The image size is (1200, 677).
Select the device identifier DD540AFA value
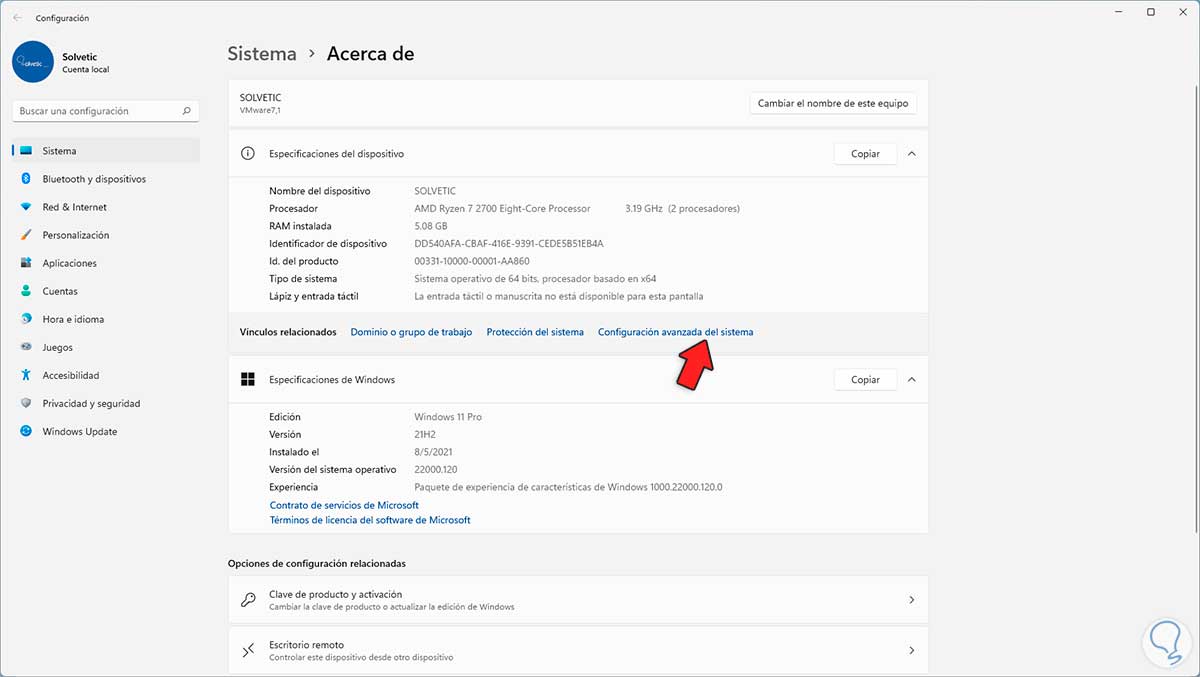point(509,244)
